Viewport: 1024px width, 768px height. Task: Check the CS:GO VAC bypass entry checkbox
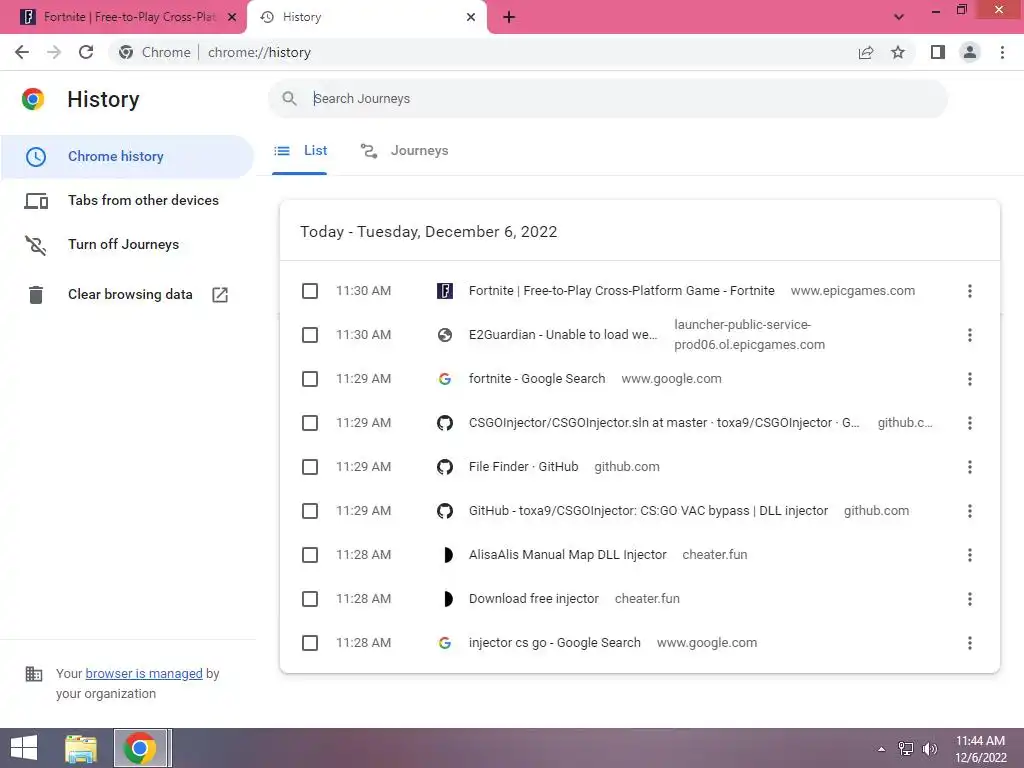tap(310, 511)
